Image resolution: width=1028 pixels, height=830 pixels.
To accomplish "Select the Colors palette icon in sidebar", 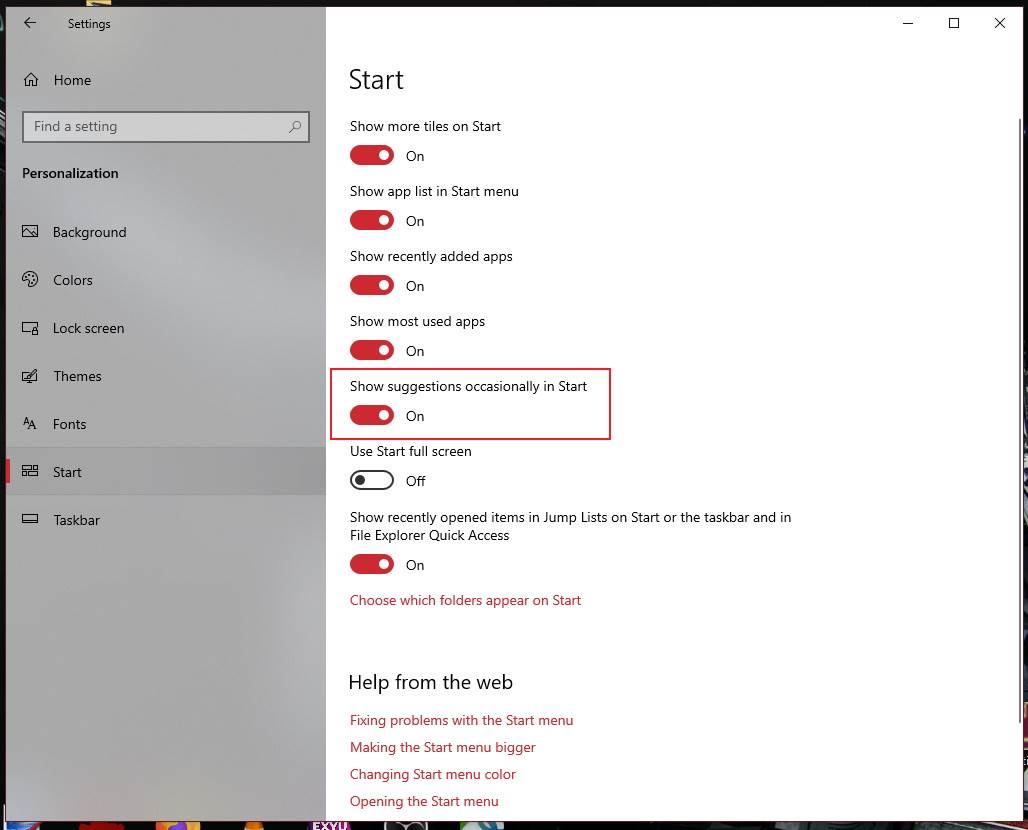I will tap(31, 280).
